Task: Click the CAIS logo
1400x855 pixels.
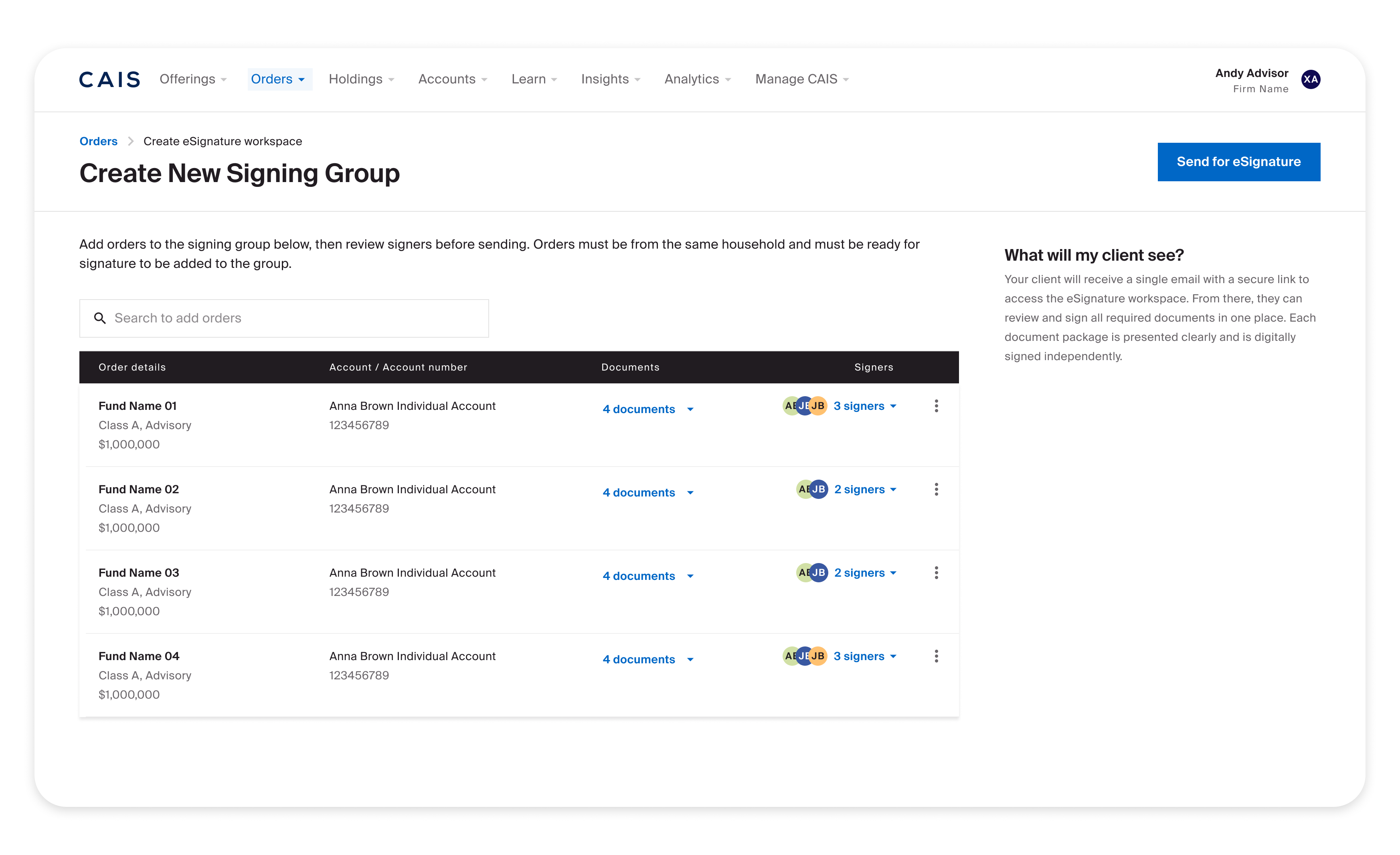Action: point(110,79)
